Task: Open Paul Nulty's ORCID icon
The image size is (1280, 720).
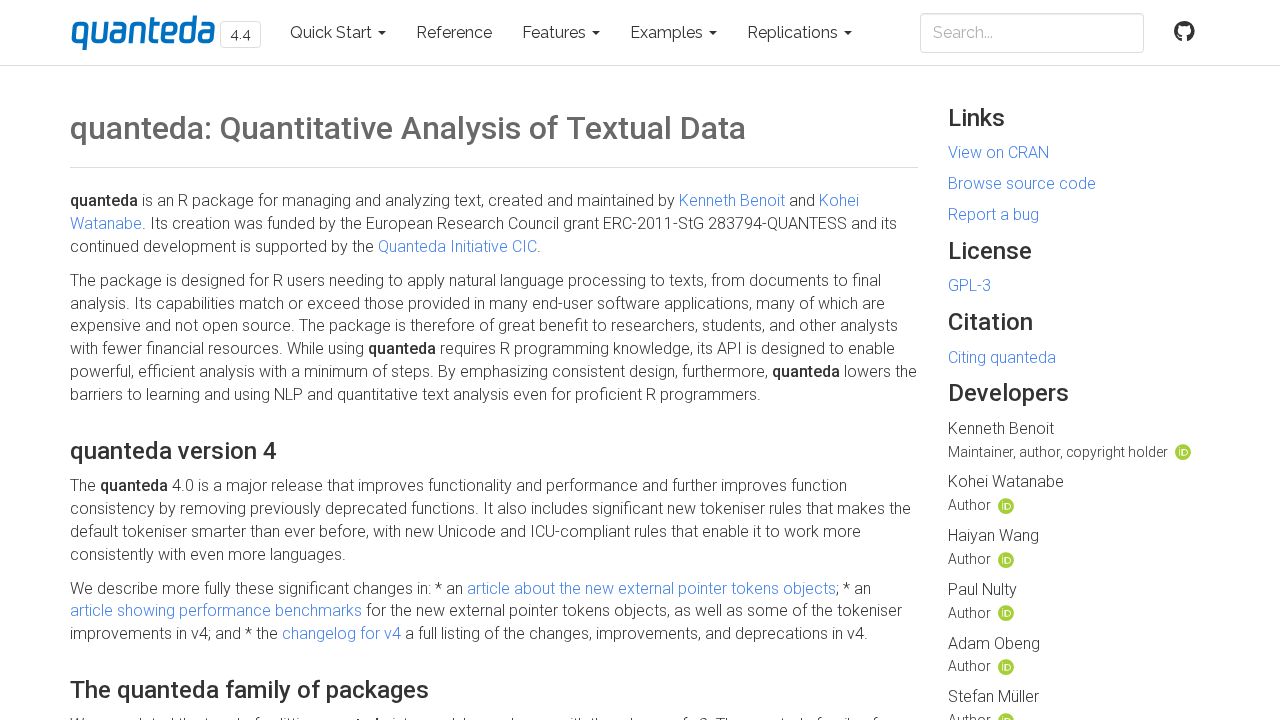Action: 1006,613
